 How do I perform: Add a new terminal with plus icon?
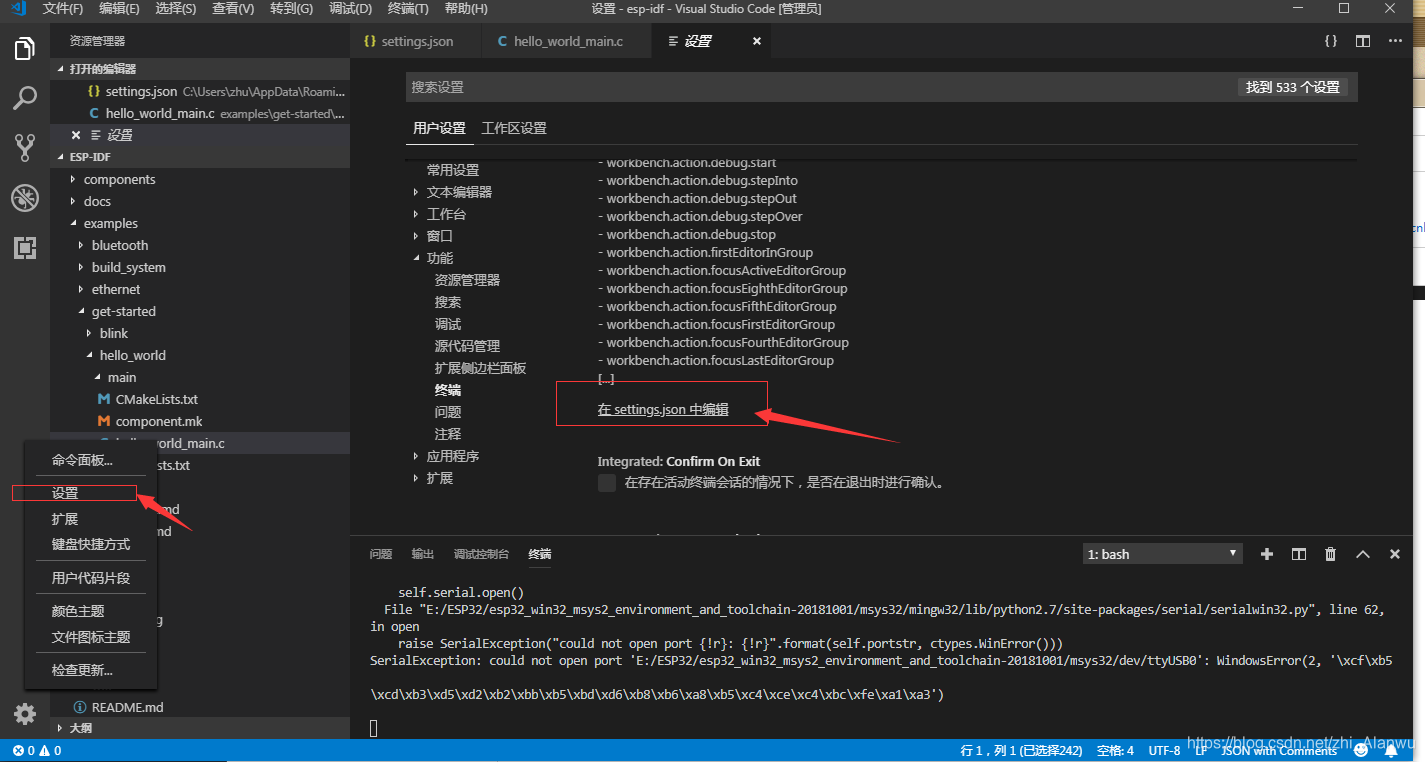click(x=1267, y=554)
